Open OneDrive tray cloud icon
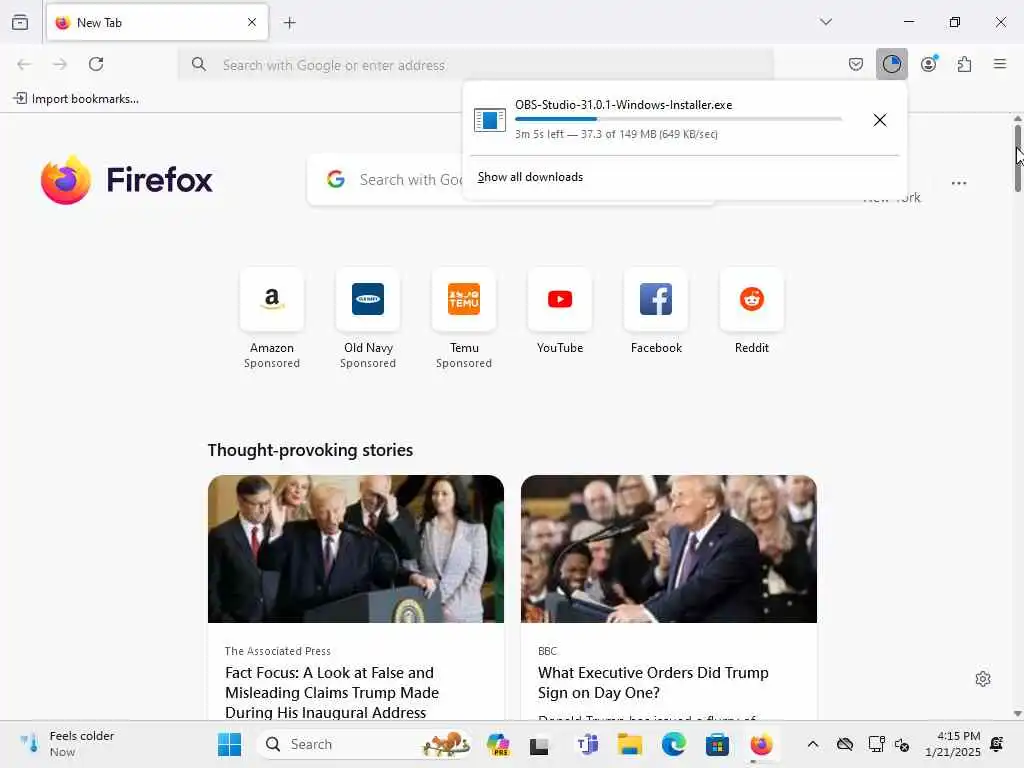 pos(844,744)
